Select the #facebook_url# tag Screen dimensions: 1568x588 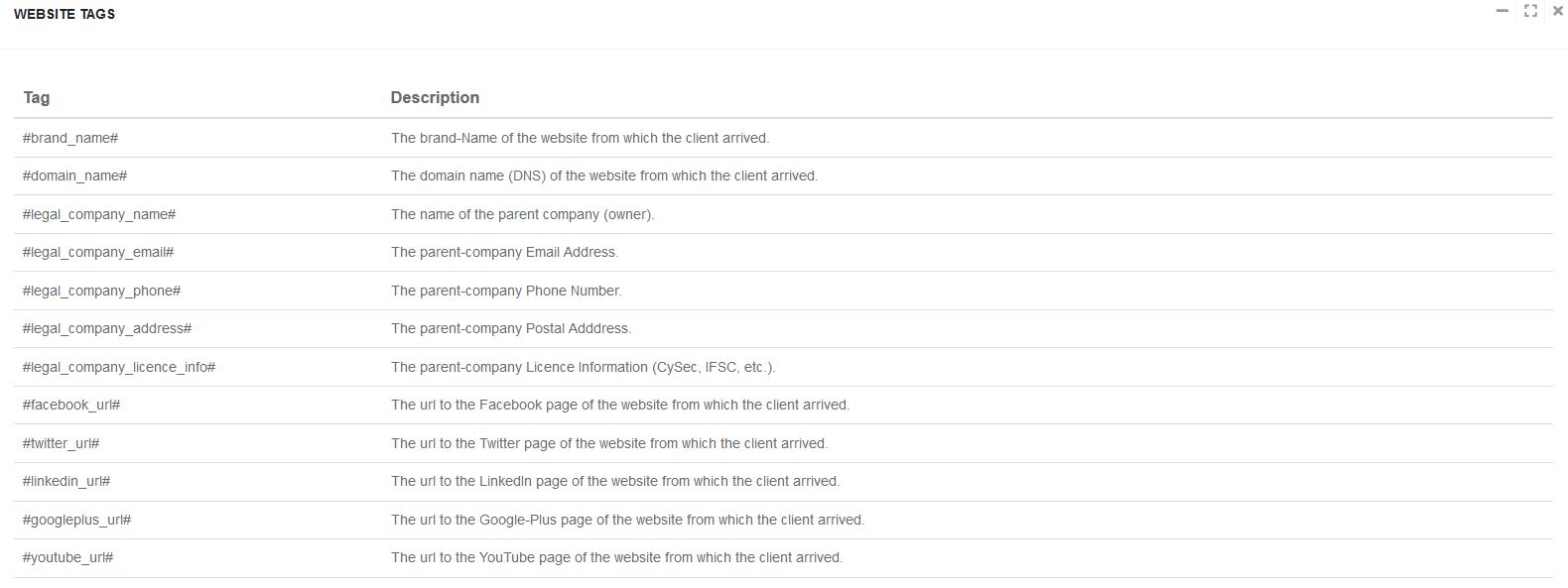71,405
